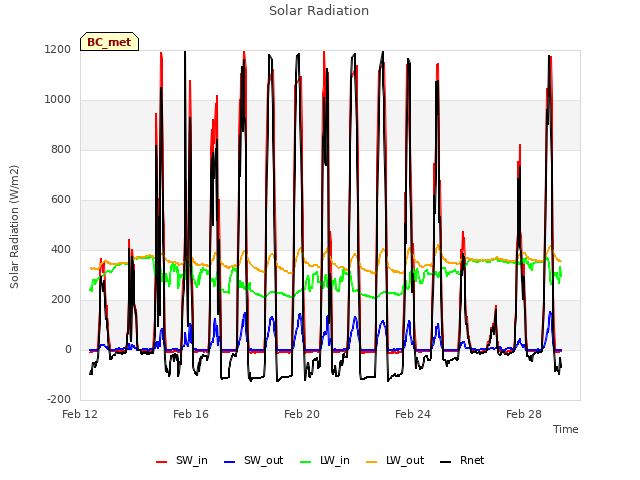Click the red SW_in legend swatch

click(x=162, y=462)
